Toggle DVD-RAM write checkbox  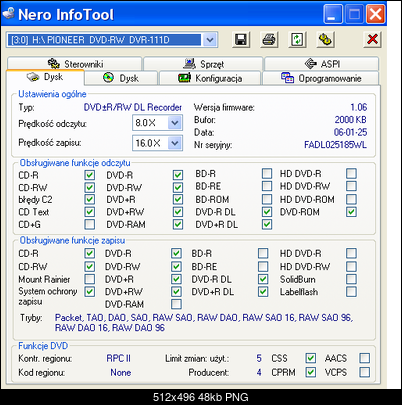click(x=176, y=304)
